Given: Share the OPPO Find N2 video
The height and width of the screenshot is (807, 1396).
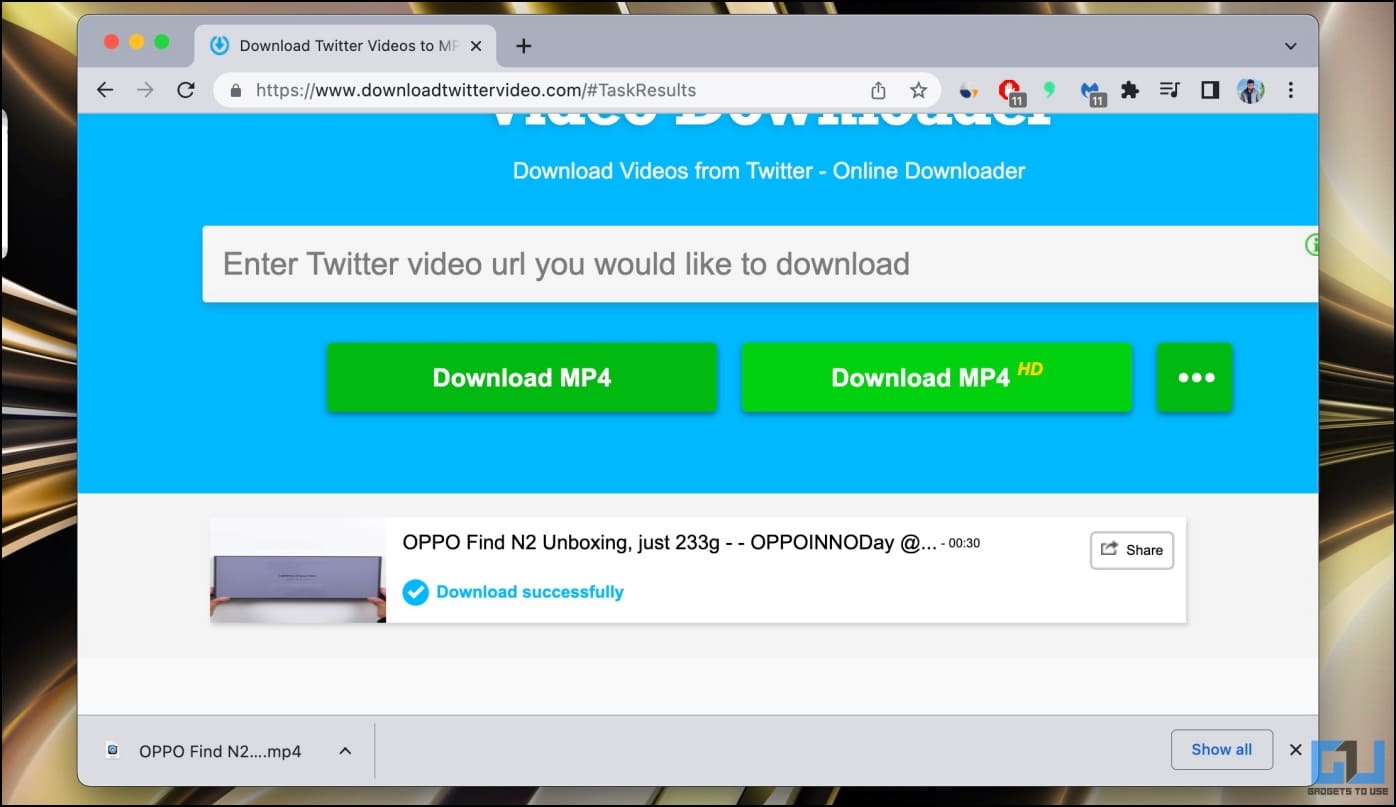Looking at the screenshot, I should click(1132, 550).
